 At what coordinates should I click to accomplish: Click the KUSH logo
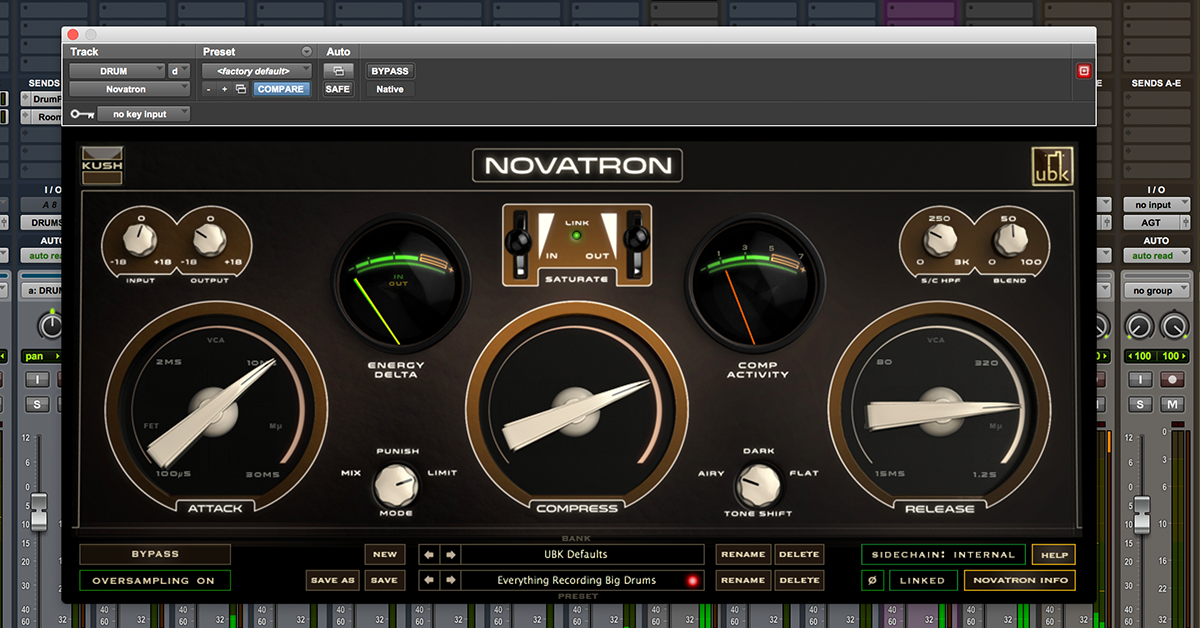pyautogui.click(x=102, y=166)
